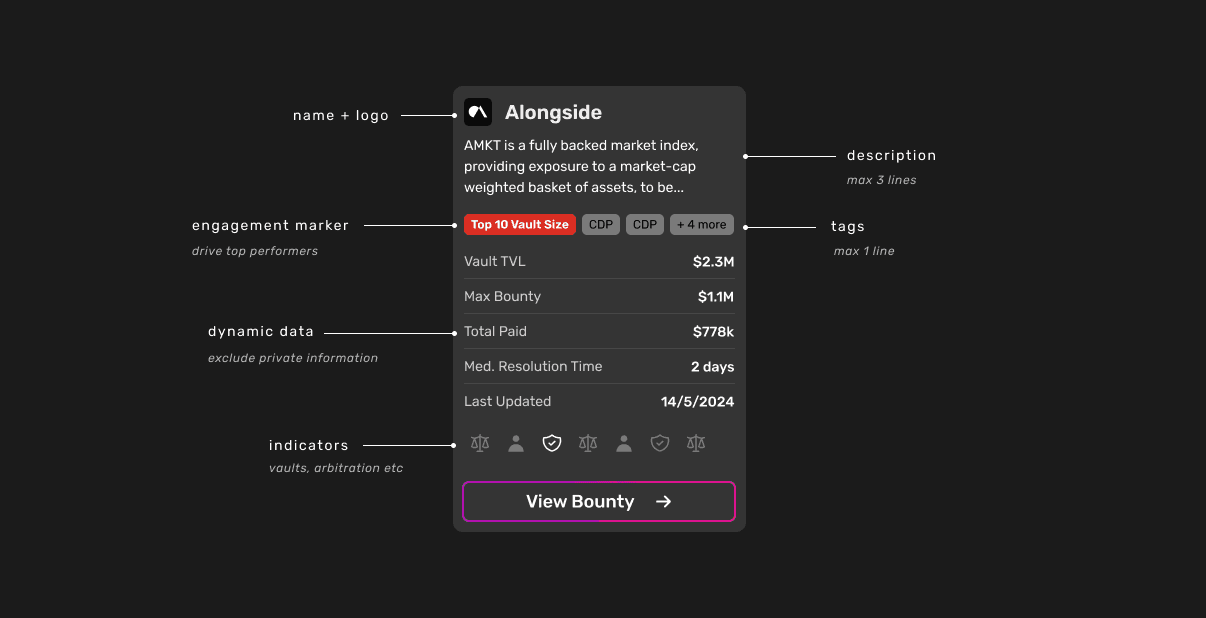Click the Med. Resolution Time label
This screenshot has width=1206, height=618.
[534, 367]
